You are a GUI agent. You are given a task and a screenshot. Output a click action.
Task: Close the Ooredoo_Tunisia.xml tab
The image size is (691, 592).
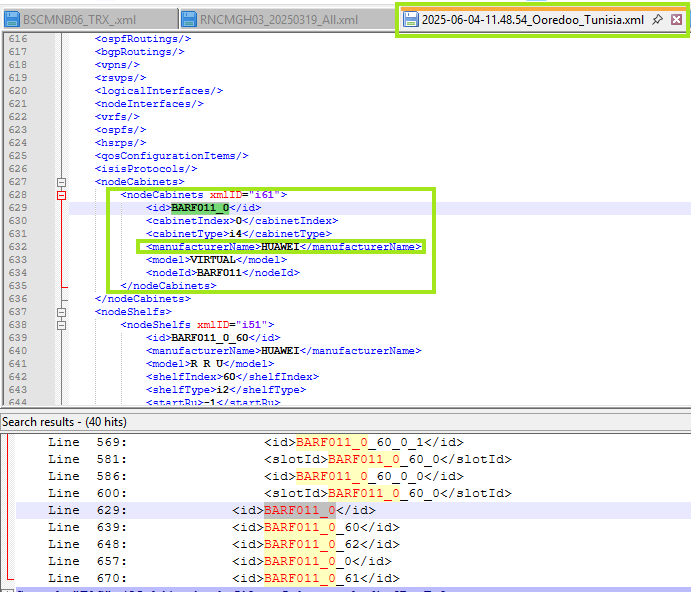(x=677, y=19)
